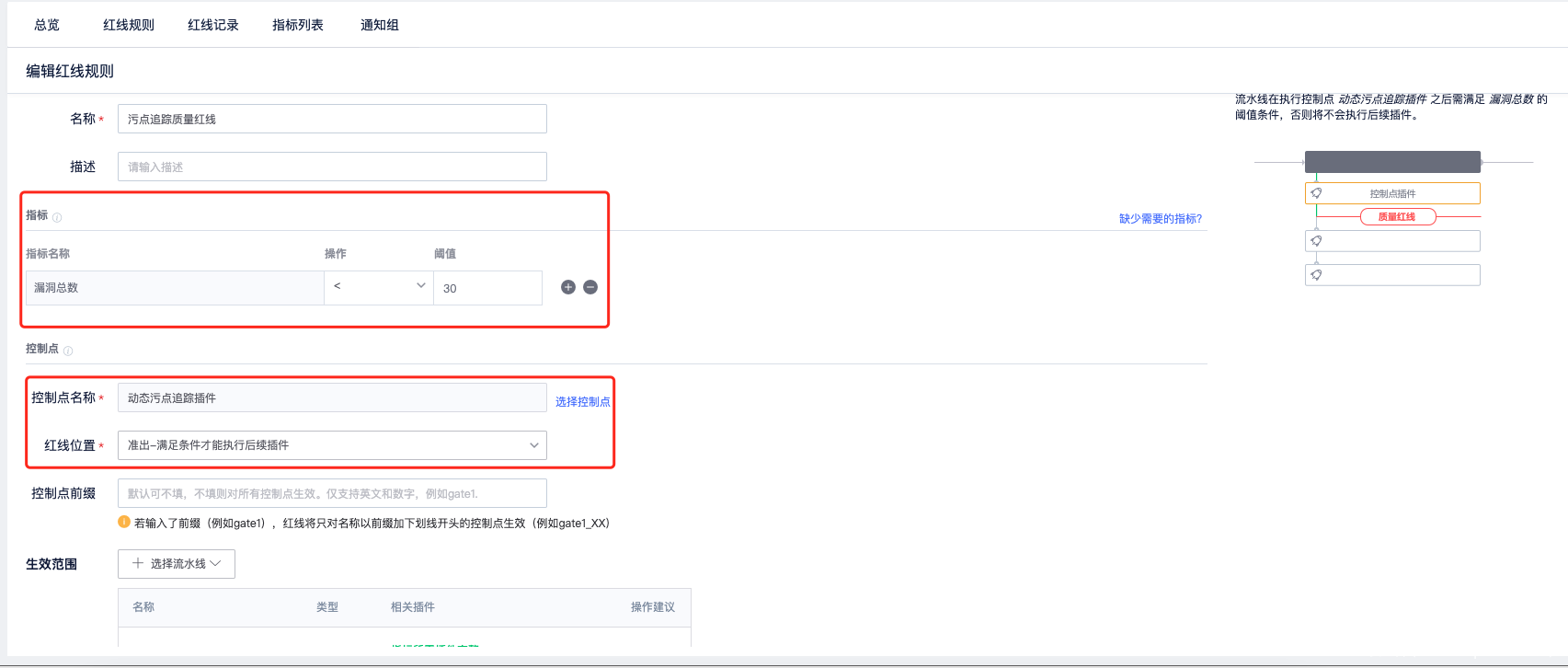This screenshot has width=1568, height=668.
Task: Click the 名称 input field
Action: pyautogui.click(x=332, y=119)
